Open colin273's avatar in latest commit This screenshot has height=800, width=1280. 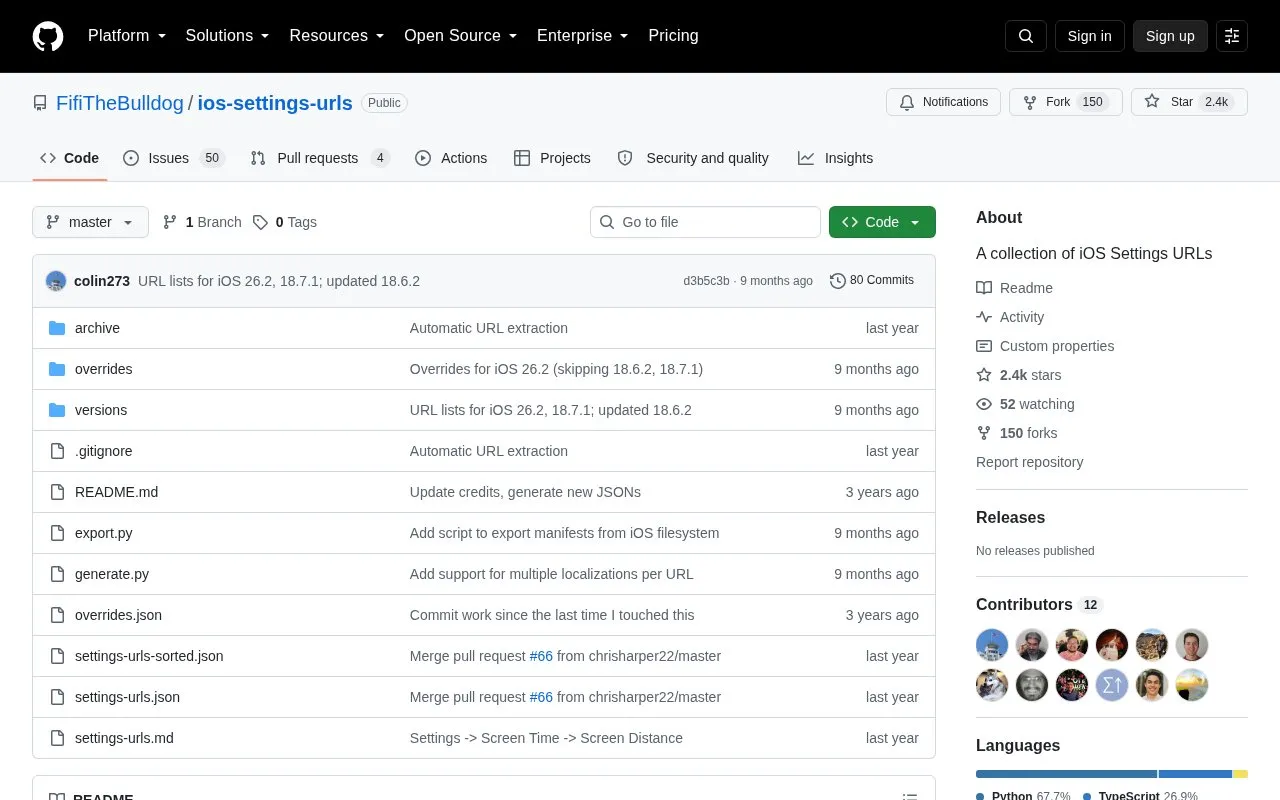56,281
